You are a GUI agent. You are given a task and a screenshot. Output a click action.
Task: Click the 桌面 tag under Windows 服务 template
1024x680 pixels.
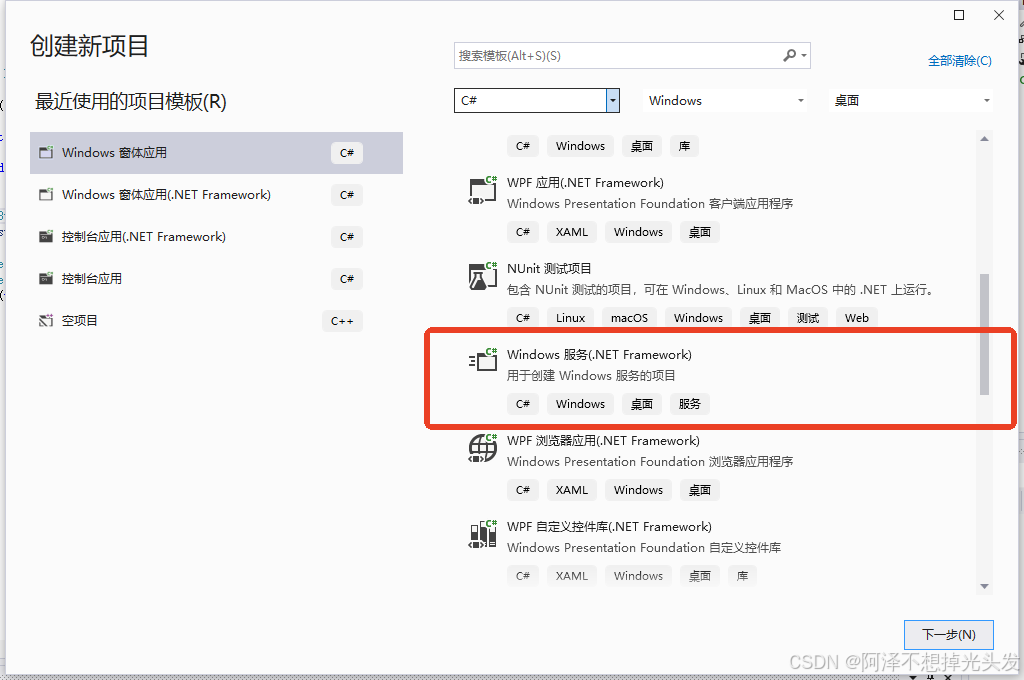click(641, 404)
